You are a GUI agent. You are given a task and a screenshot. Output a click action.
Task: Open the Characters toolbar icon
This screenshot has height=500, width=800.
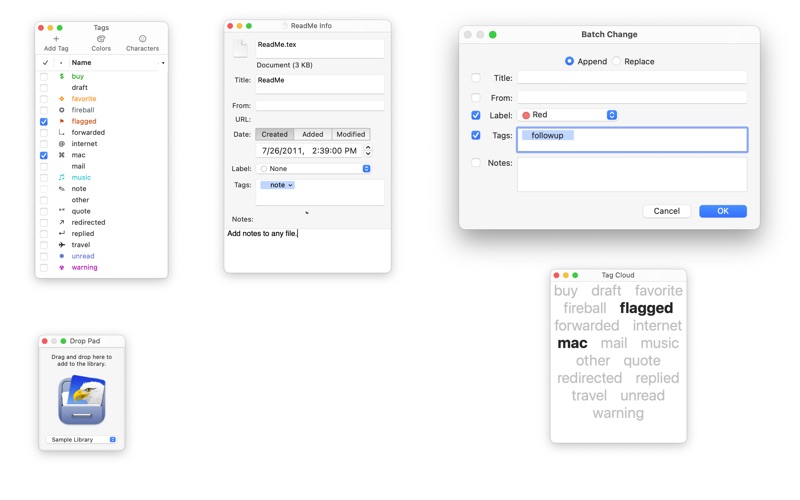142,39
